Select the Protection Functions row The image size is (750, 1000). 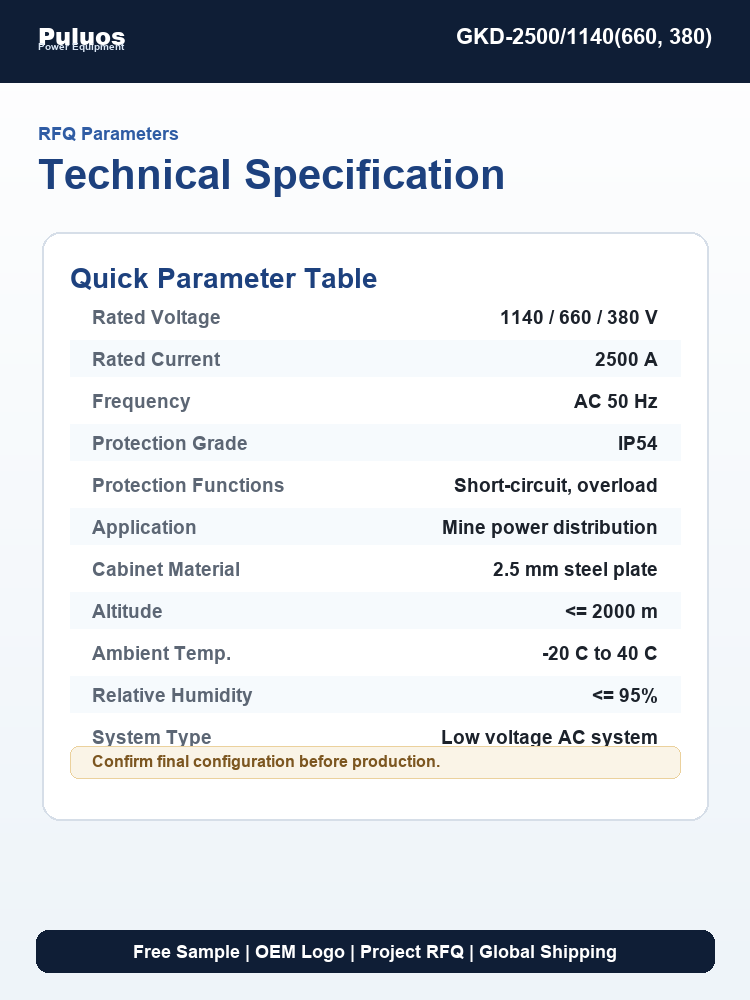376,485
